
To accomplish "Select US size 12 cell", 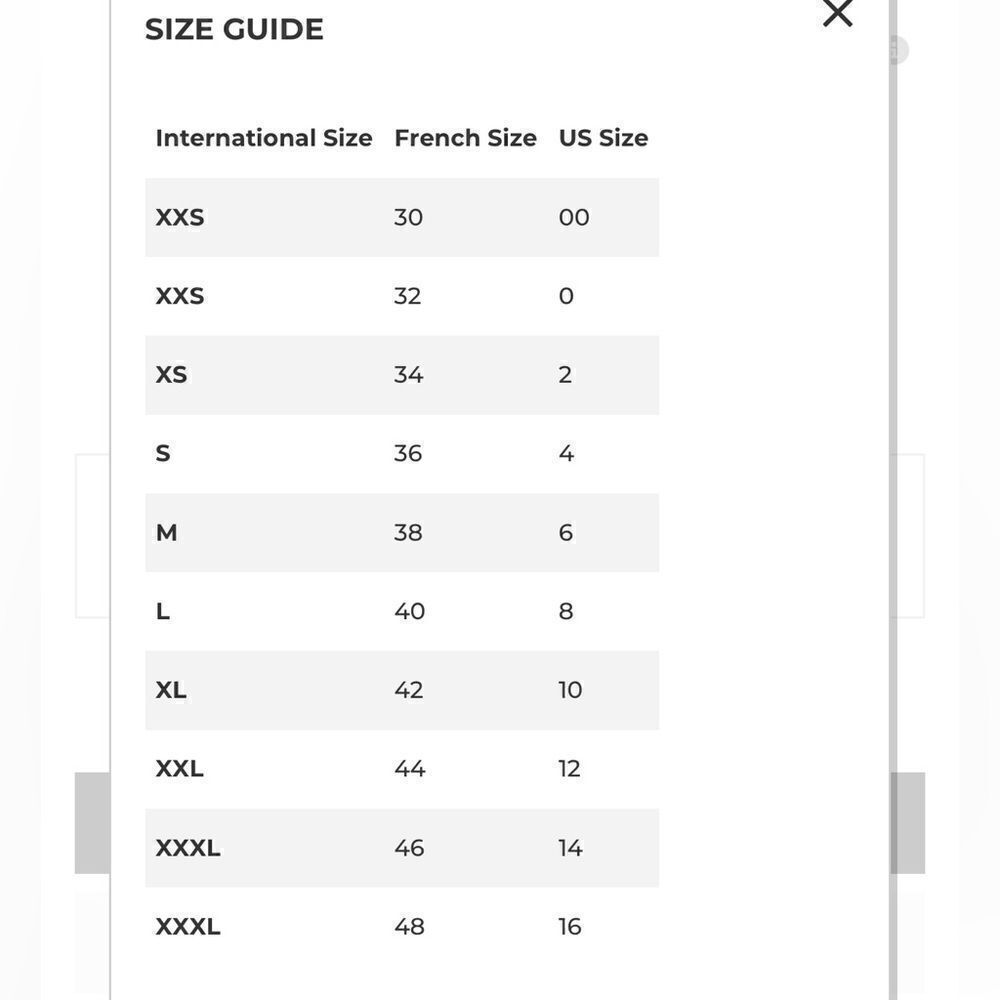I will (569, 769).
